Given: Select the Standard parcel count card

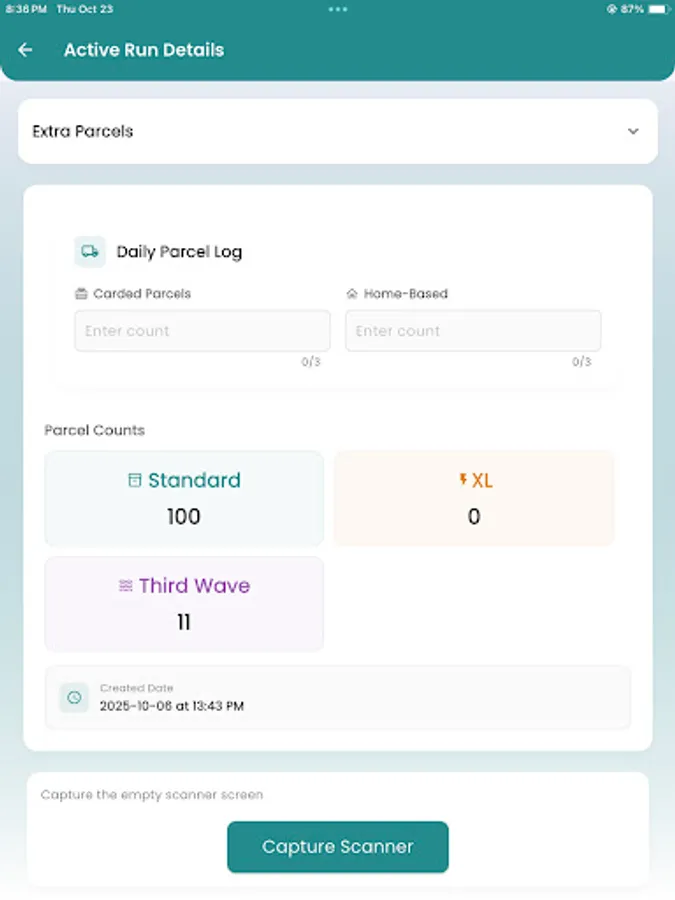Looking at the screenshot, I should [x=184, y=497].
